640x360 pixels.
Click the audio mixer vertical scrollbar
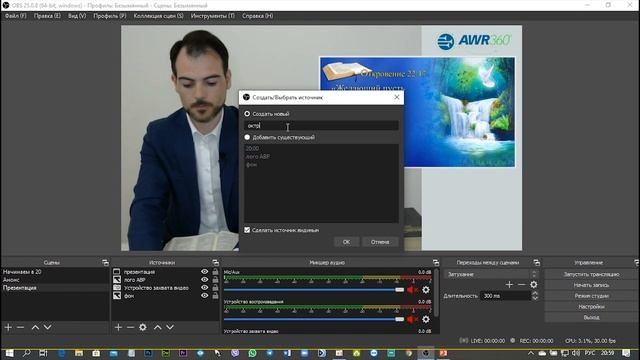click(436, 292)
